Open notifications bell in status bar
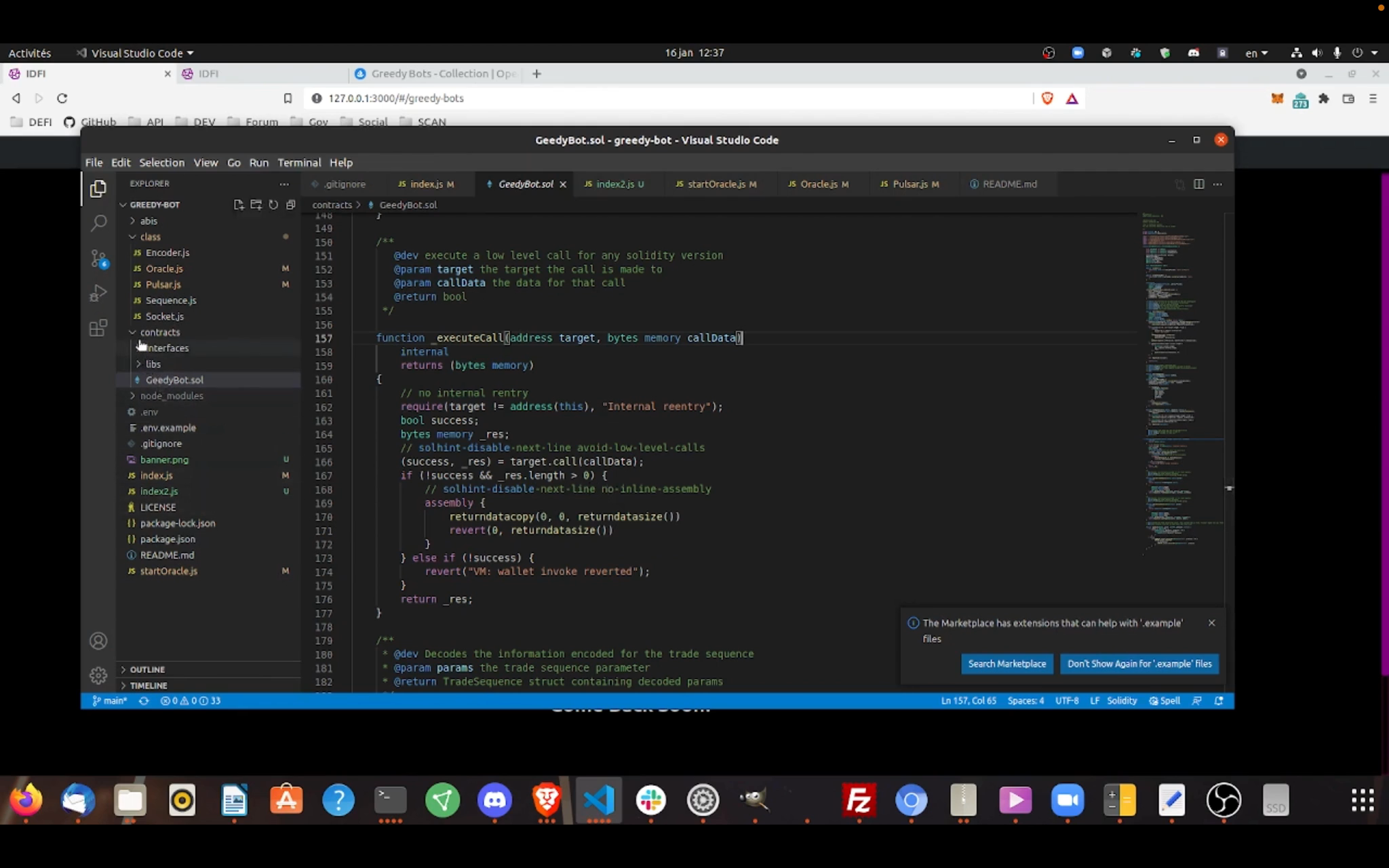Viewport: 1389px width, 868px height. [x=1219, y=701]
